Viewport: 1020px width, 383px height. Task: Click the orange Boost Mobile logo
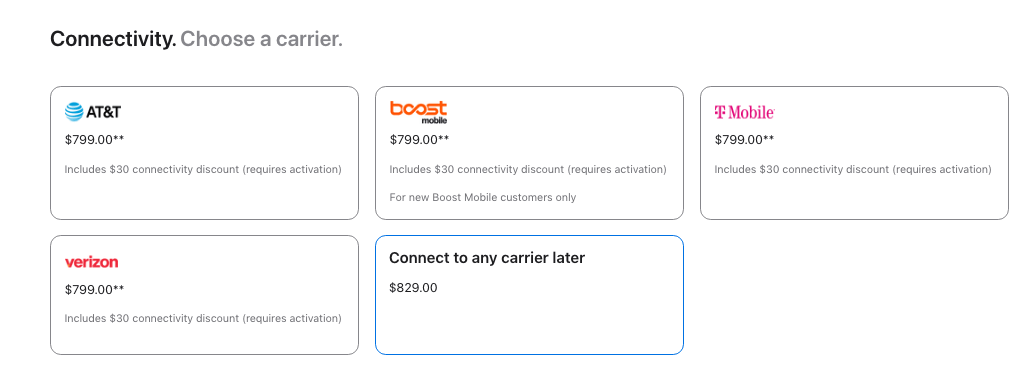click(418, 112)
